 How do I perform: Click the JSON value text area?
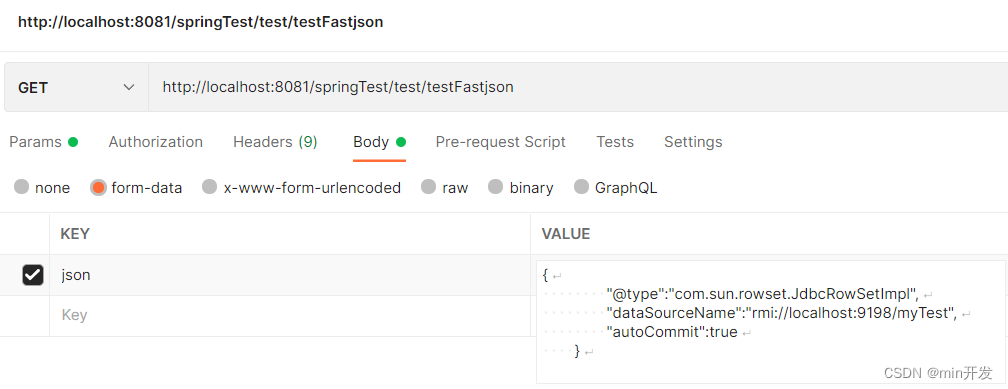coord(770,321)
